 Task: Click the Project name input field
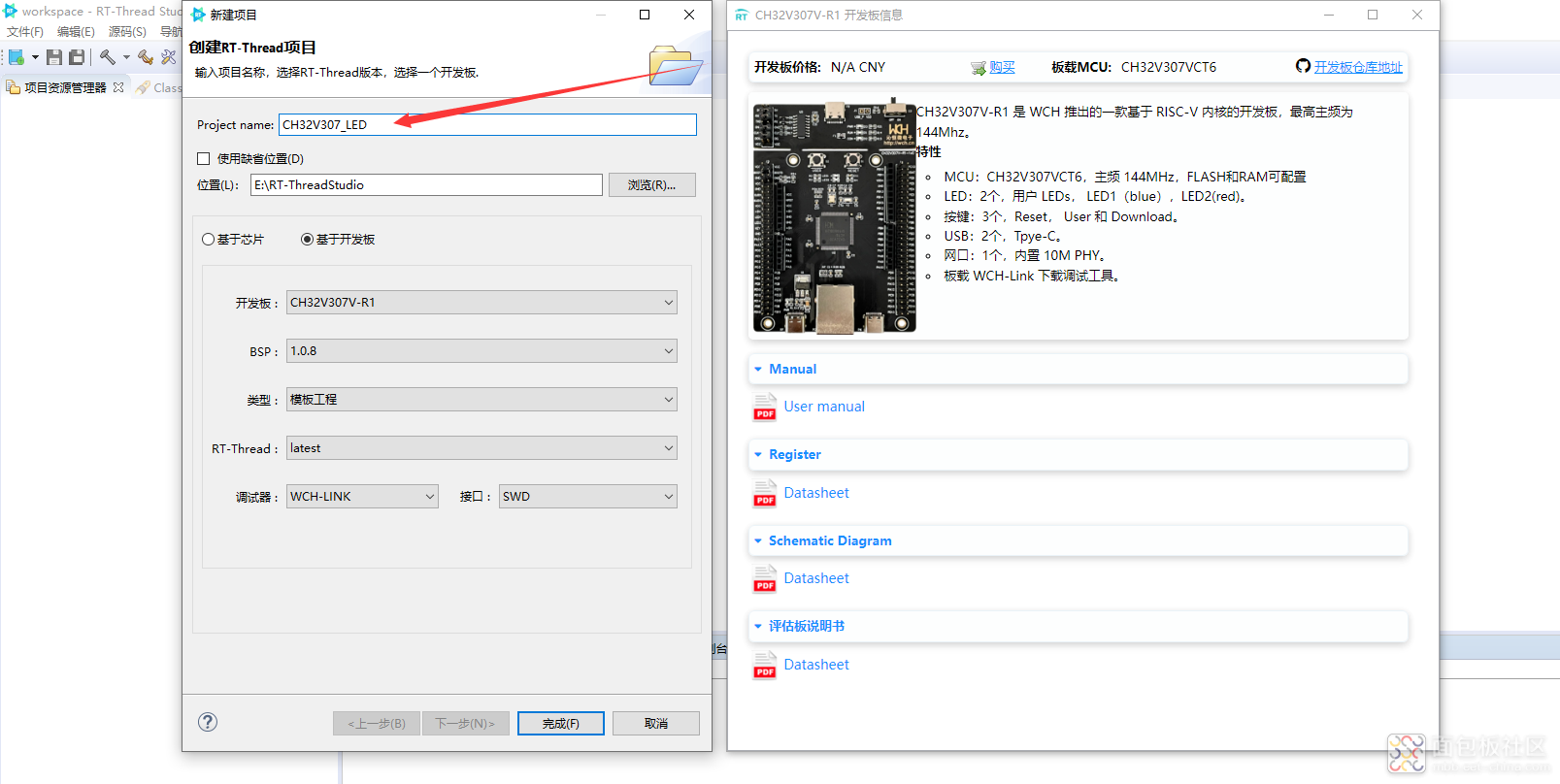coord(487,124)
